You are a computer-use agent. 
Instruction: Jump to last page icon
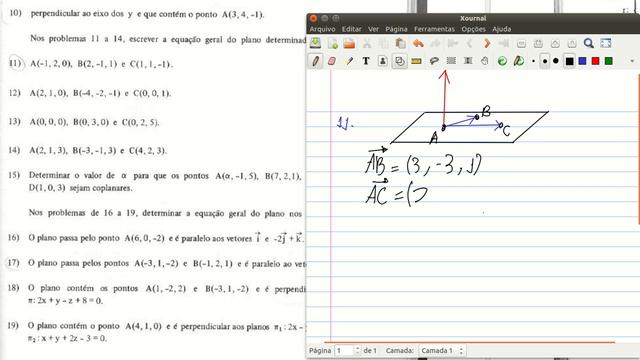(504, 43)
